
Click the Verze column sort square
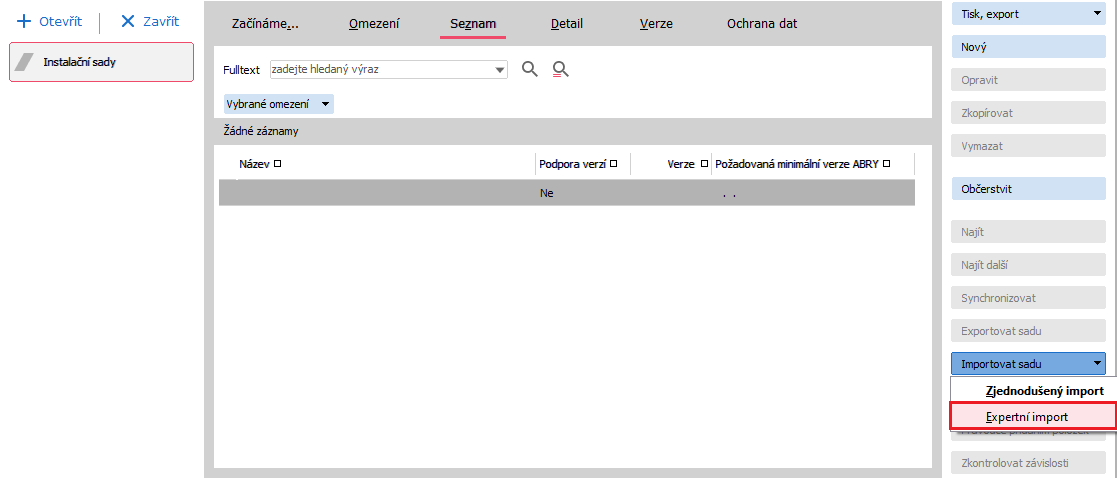pos(704,164)
